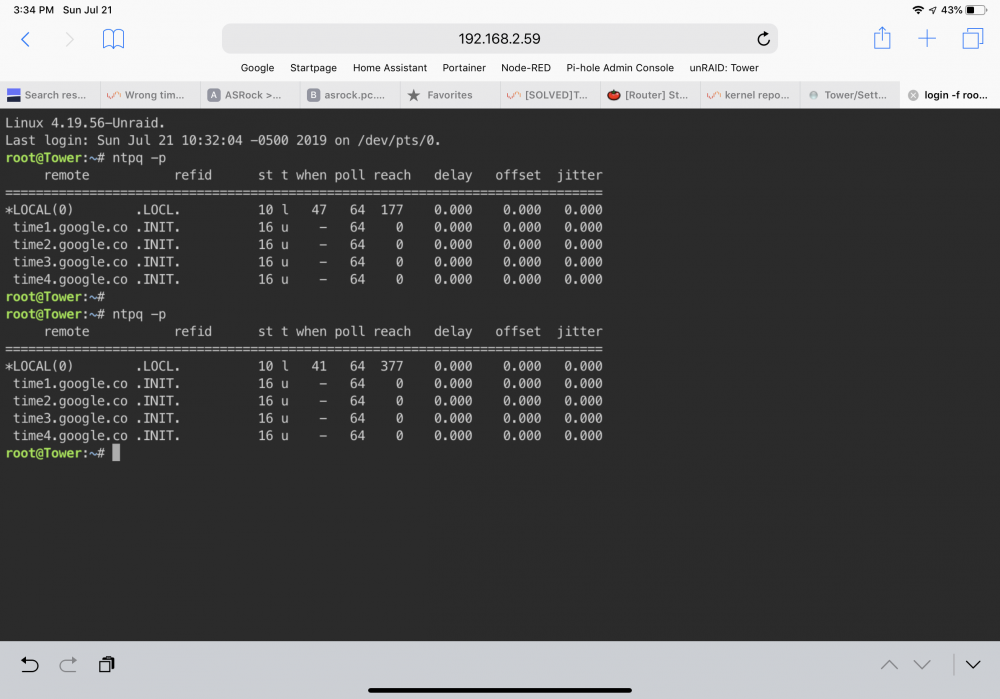1000x699 pixels.
Task: Tap the next field down chevron
Action: pos(922,665)
